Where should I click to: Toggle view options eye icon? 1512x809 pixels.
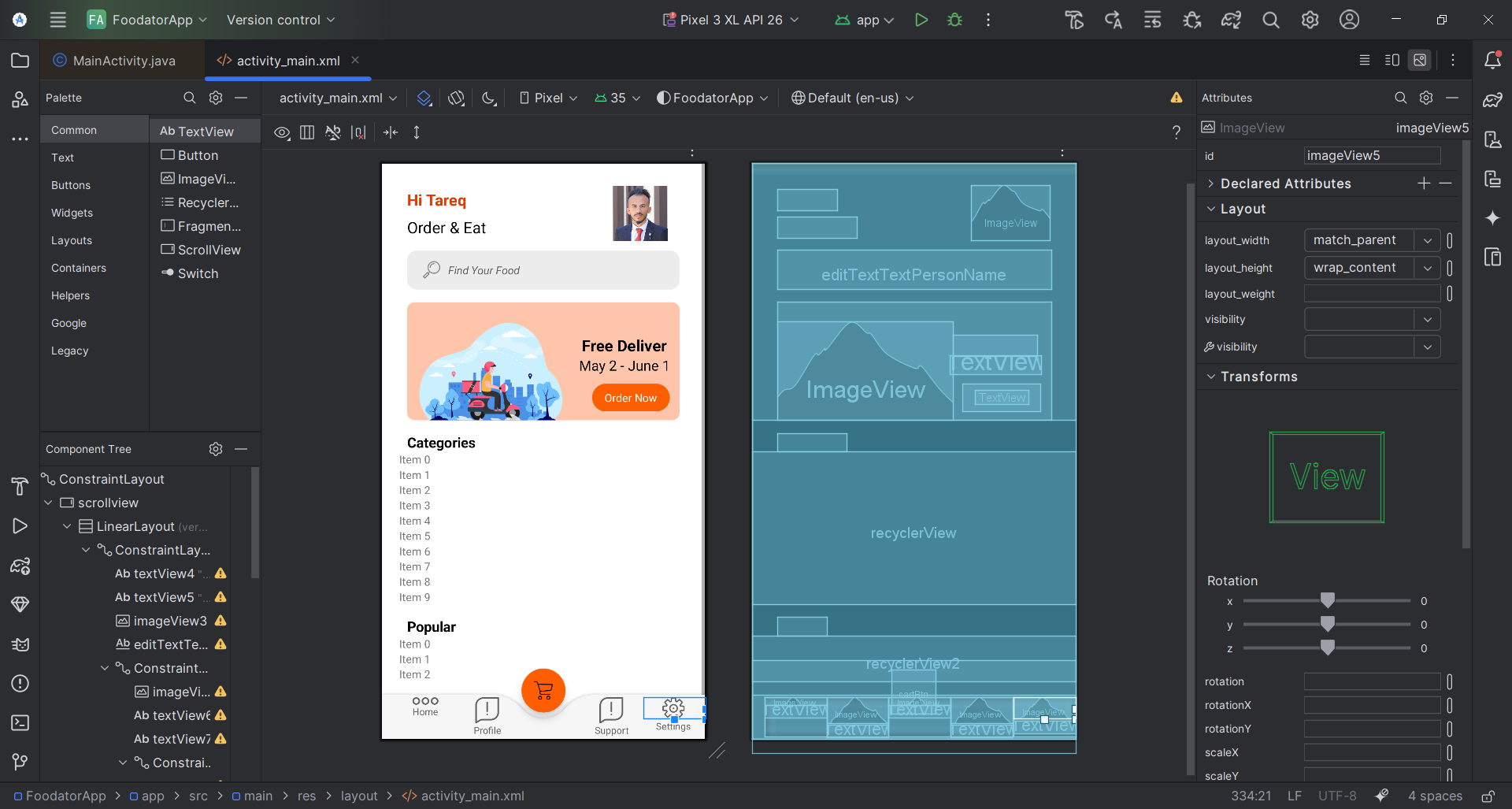pos(281,132)
